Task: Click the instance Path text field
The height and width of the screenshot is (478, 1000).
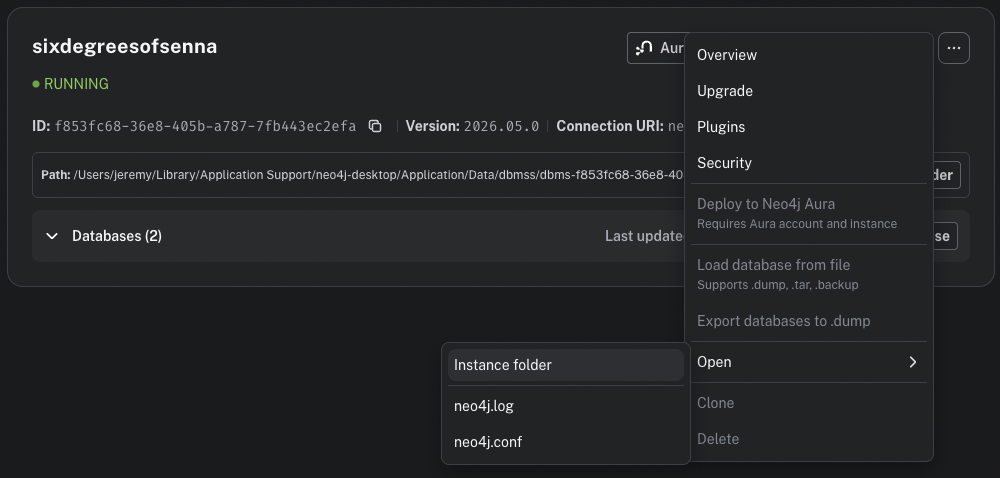Action: 362,175
